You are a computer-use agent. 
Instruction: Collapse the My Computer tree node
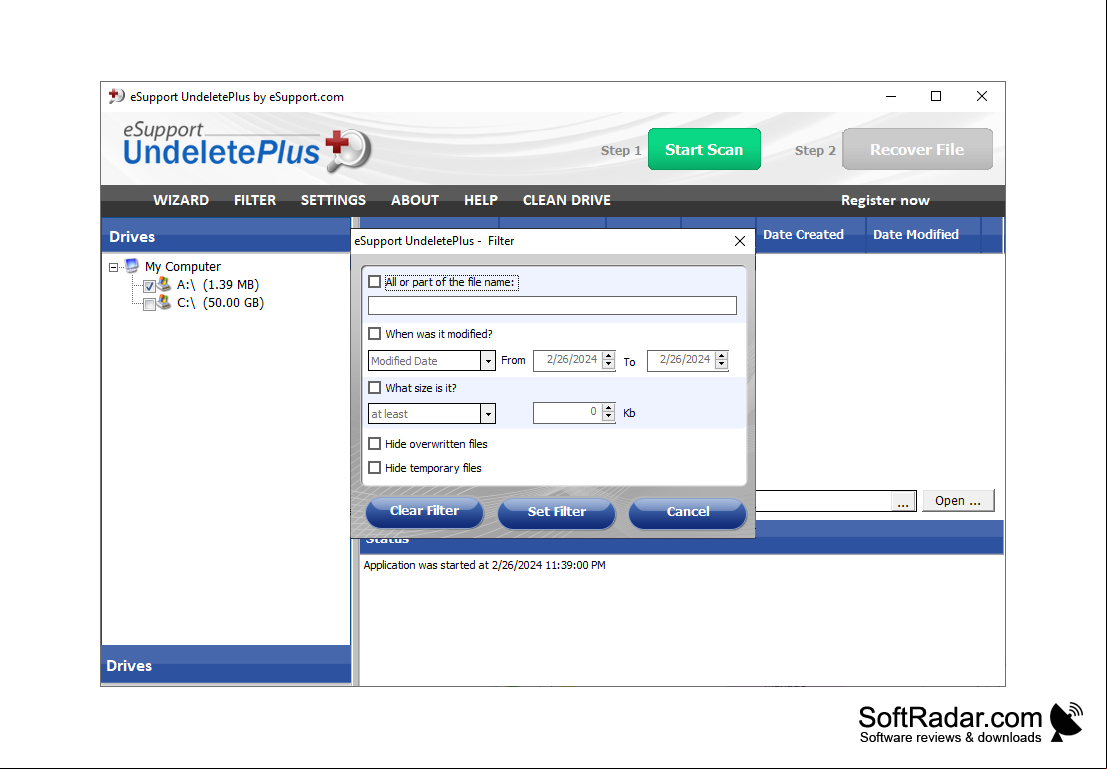(113, 268)
